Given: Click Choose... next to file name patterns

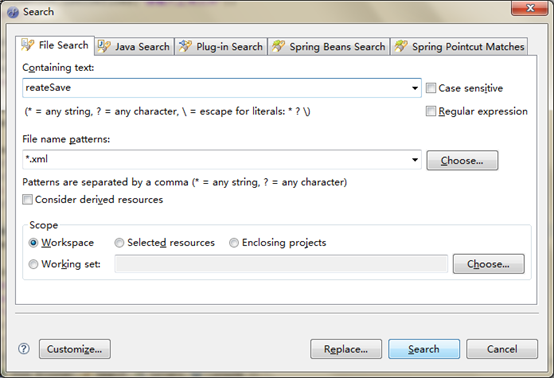Looking at the screenshot, I should point(462,160).
